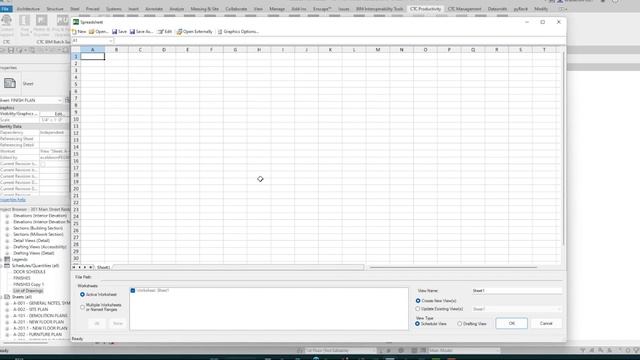Image resolution: width=640 pixels, height=360 pixels.
Task: Select Multiple Worksheets or Named Ranges option
Action: 82,307
